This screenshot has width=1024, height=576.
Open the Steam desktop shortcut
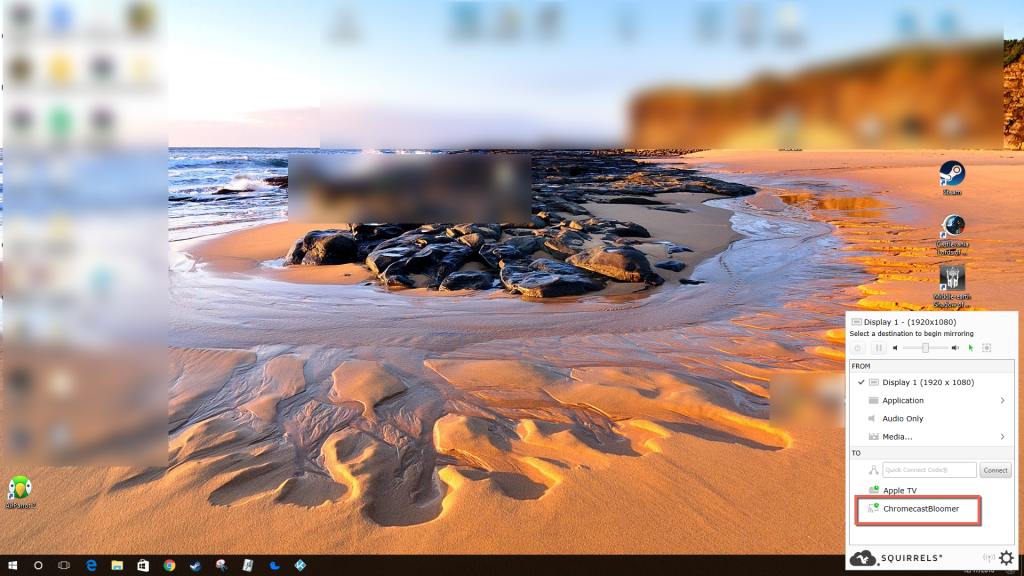[951, 177]
